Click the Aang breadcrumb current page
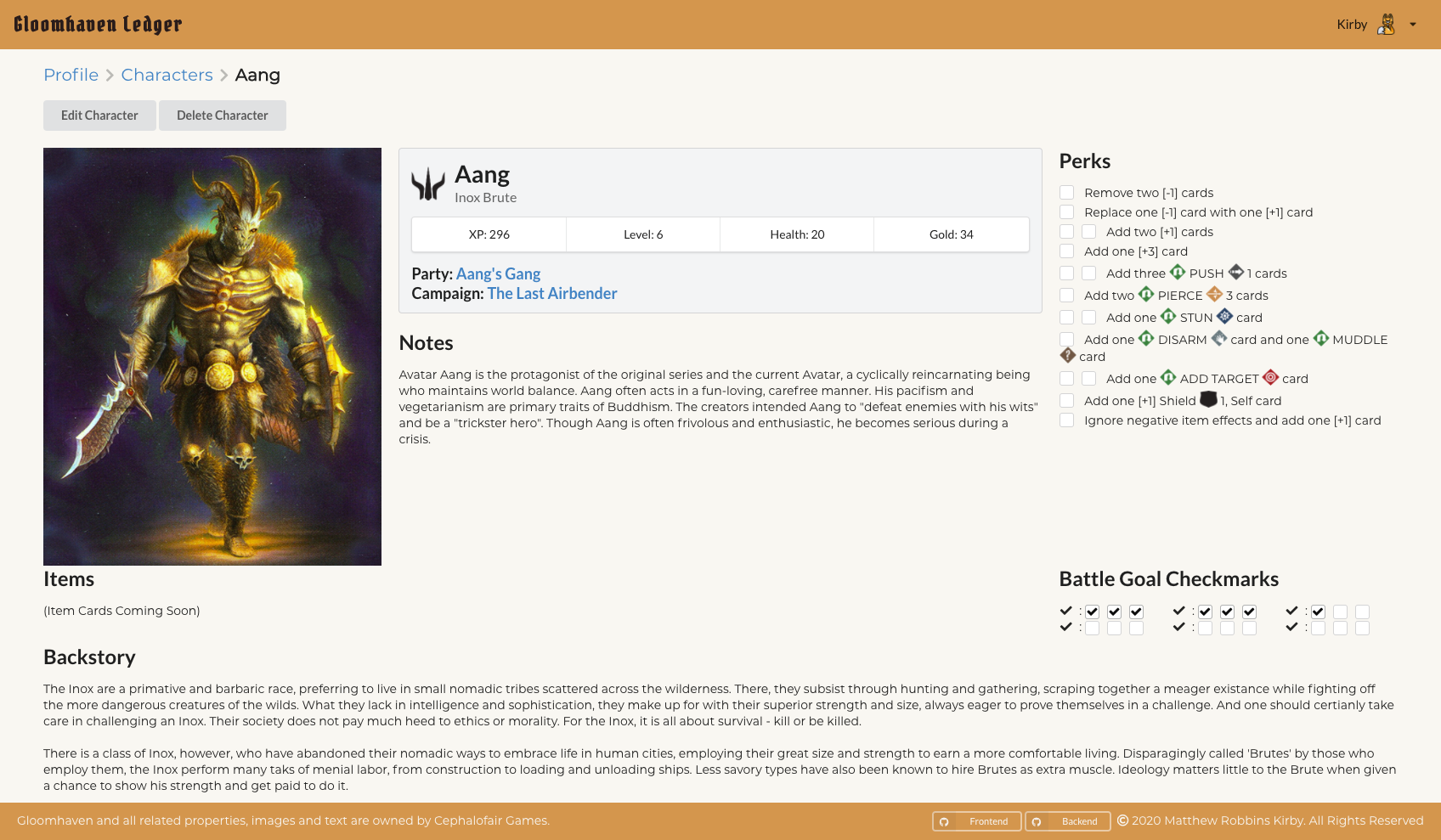The image size is (1441, 840). (x=257, y=75)
